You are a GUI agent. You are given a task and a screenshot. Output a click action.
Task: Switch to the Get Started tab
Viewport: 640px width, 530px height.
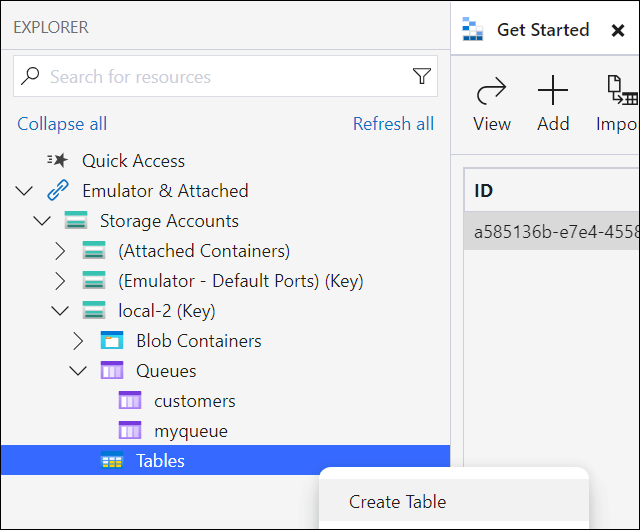tap(542, 30)
